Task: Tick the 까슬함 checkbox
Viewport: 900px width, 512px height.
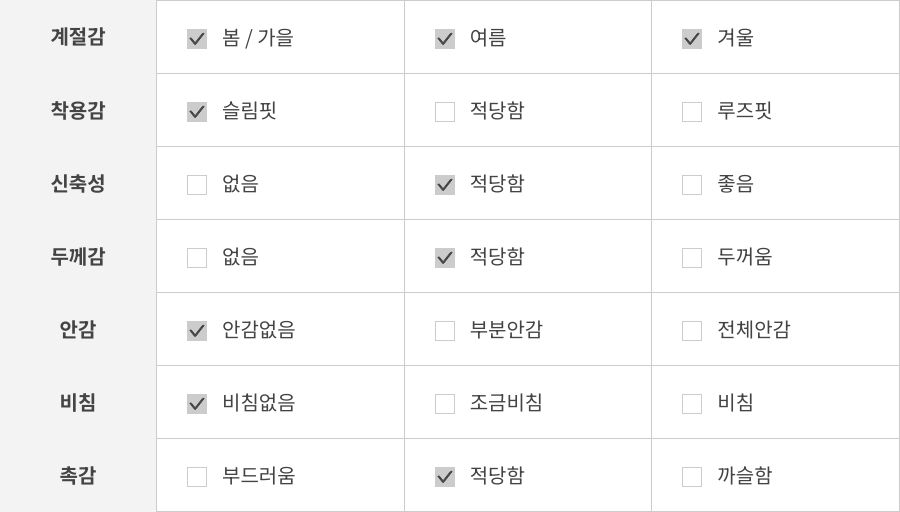Action: [692, 477]
